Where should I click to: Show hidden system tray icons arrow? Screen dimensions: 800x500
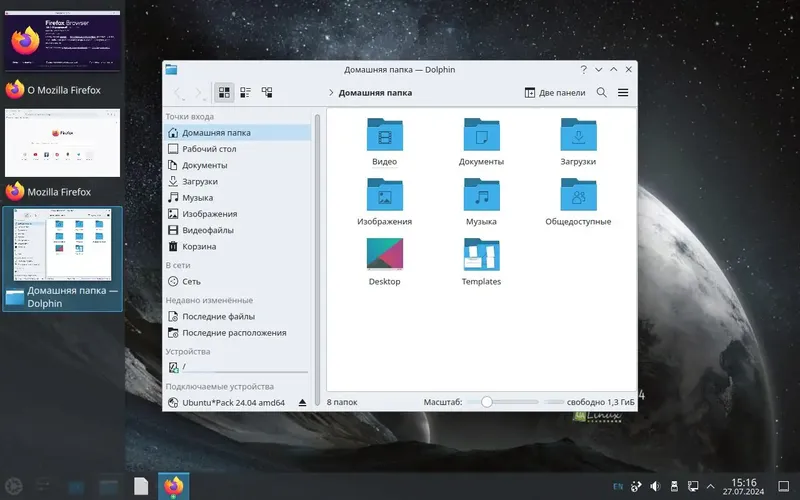coord(710,486)
